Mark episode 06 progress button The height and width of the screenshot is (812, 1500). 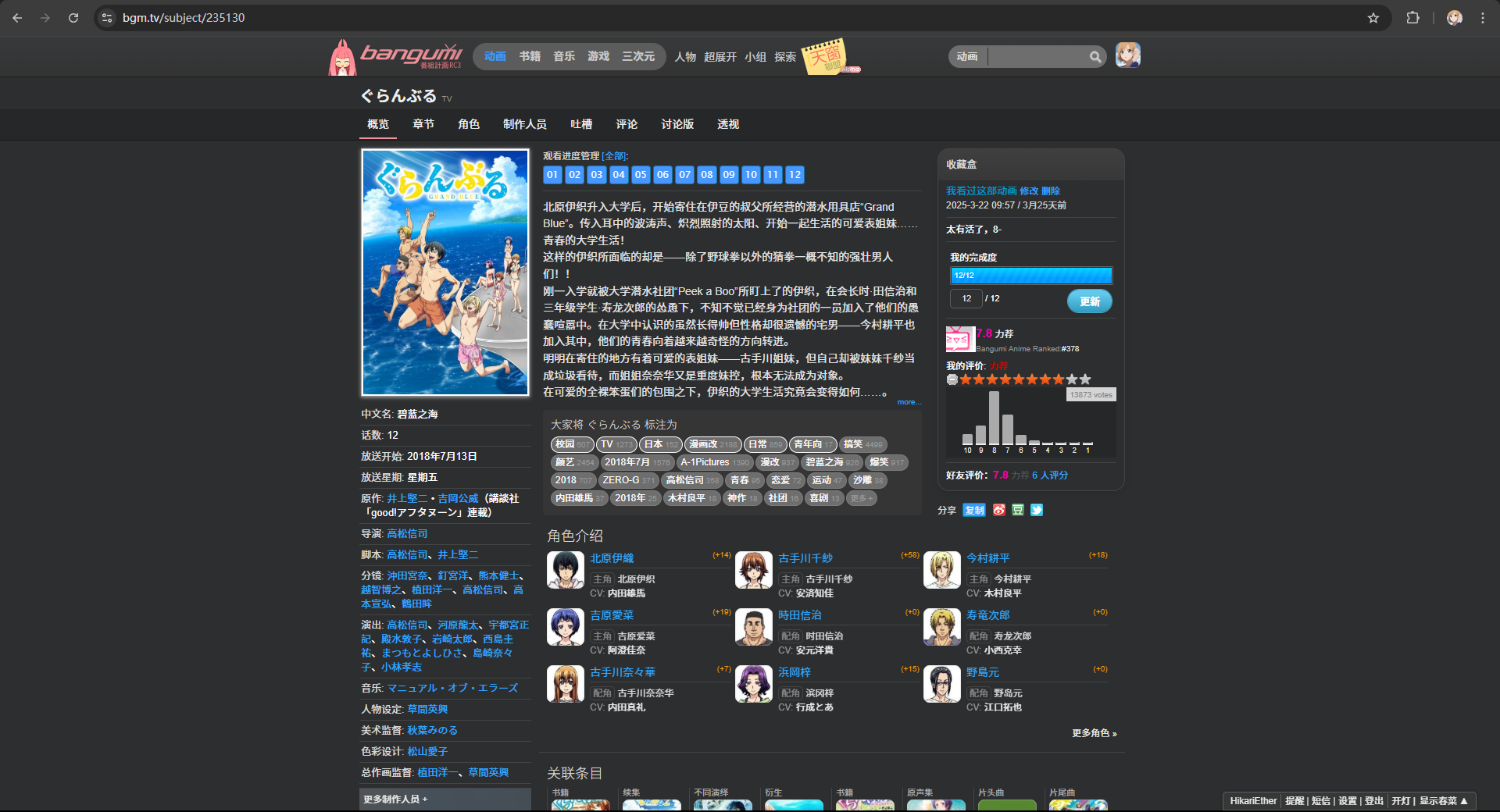(x=662, y=174)
